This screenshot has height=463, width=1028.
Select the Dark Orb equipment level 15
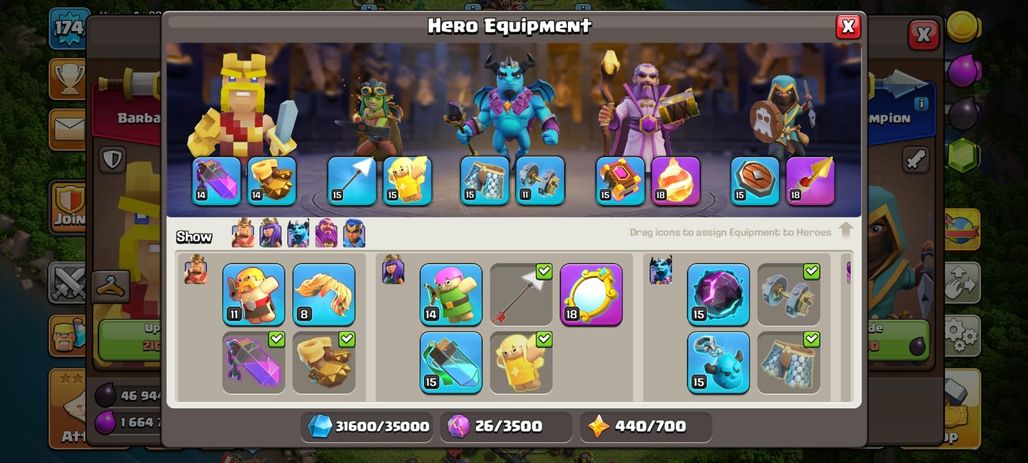click(x=719, y=294)
